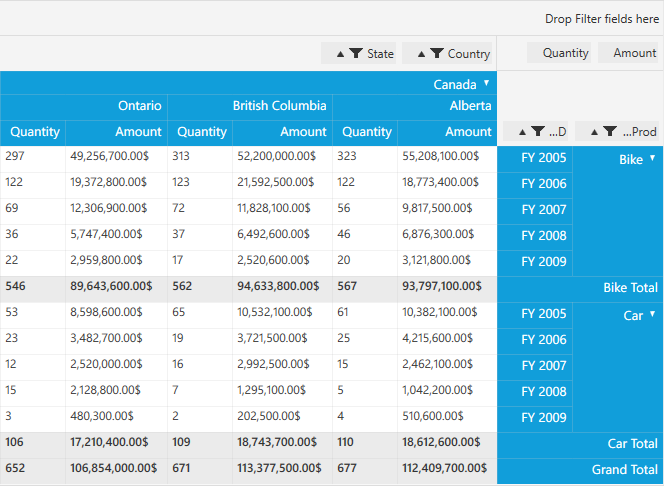
Task: Select the Car Total row header
Action: [x=580, y=444]
